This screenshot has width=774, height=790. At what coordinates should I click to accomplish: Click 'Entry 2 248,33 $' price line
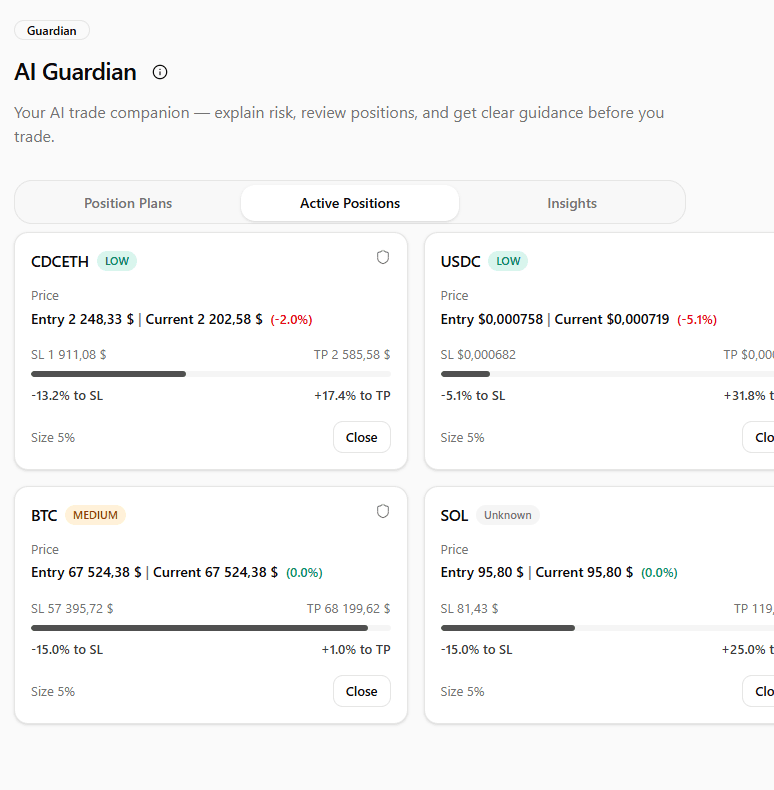pyautogui.click(x=83, y=319)
